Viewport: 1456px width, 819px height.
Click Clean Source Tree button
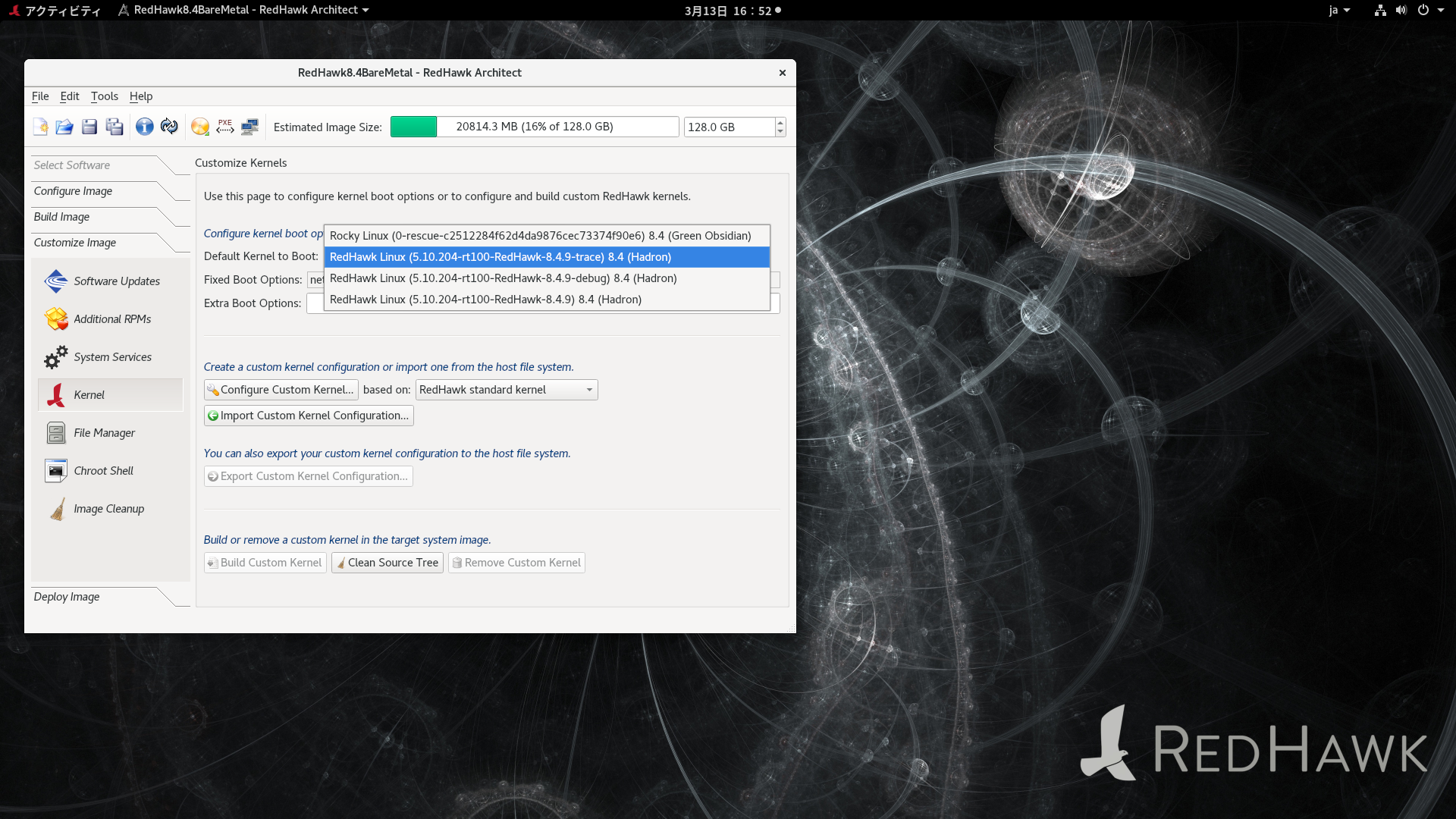click(388, 563)
